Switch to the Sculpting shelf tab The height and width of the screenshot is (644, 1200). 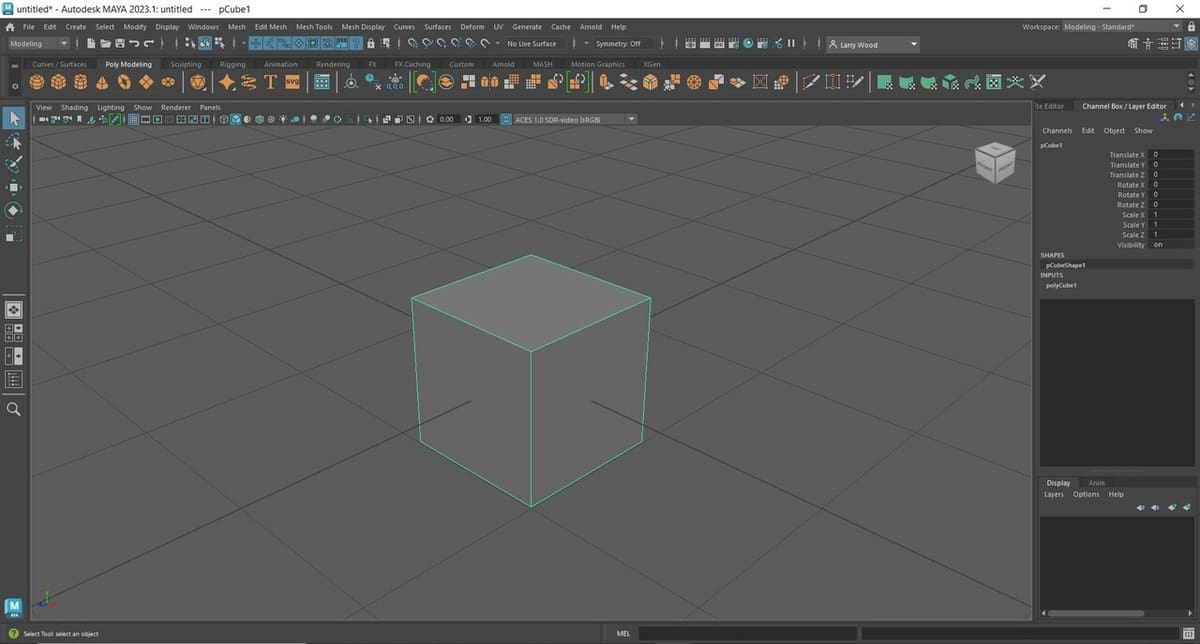(185, 63)
